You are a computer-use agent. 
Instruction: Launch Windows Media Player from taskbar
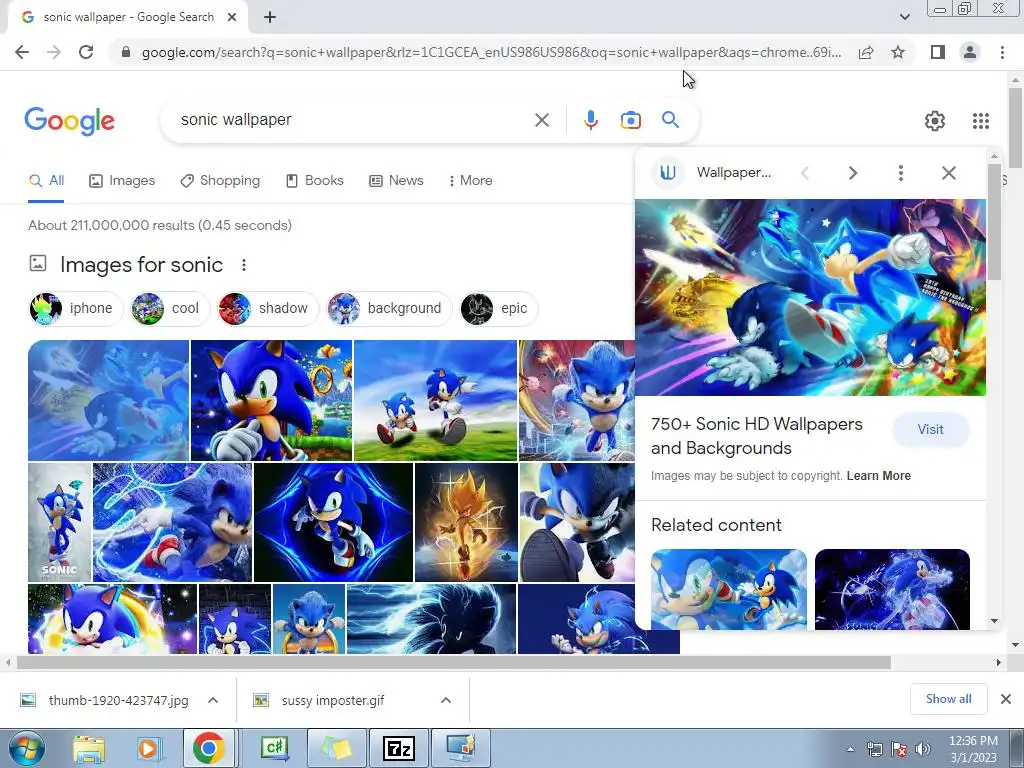tap(148, 748)
